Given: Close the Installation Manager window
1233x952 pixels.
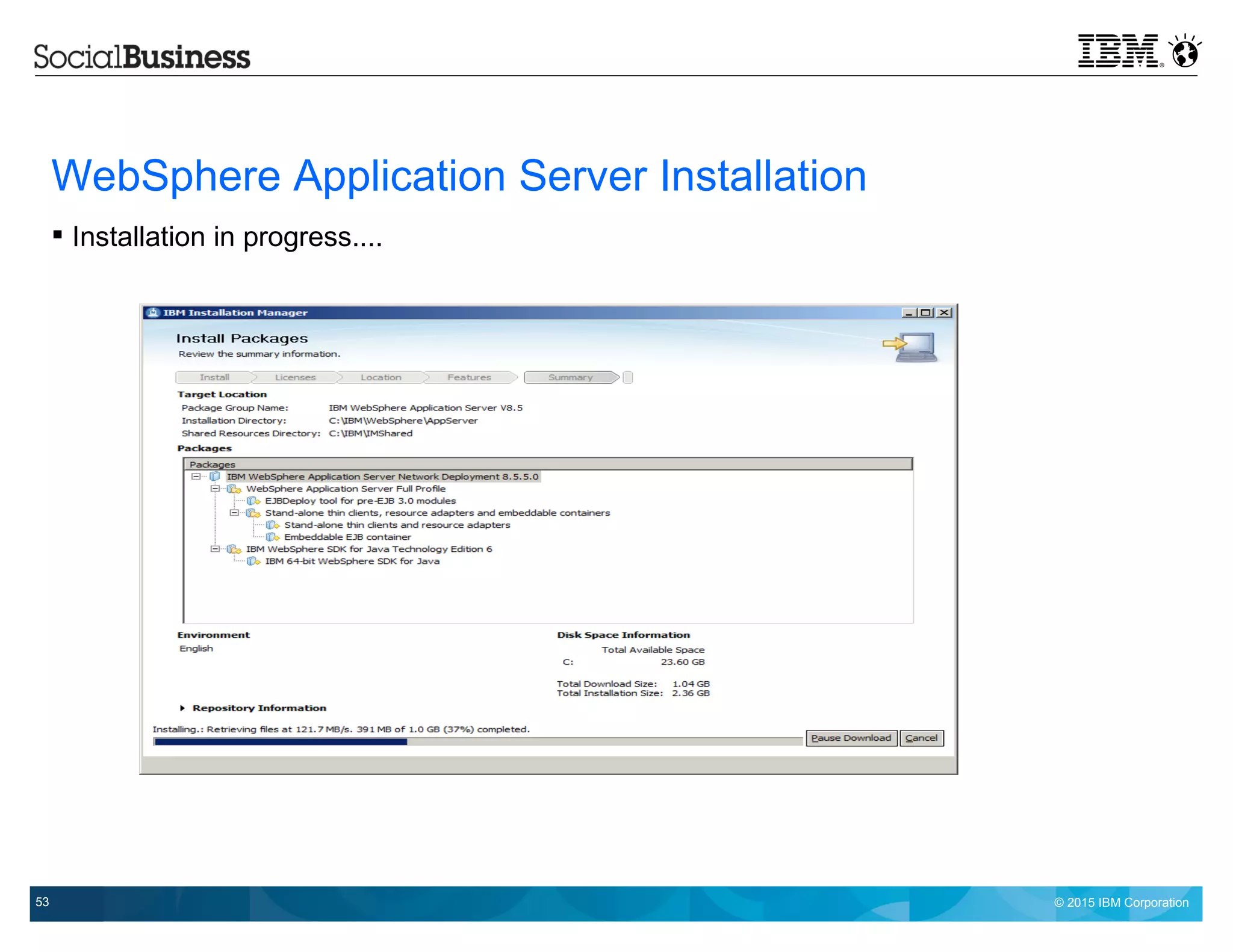Looking at the screenshot, I should [x=944, y=312].
